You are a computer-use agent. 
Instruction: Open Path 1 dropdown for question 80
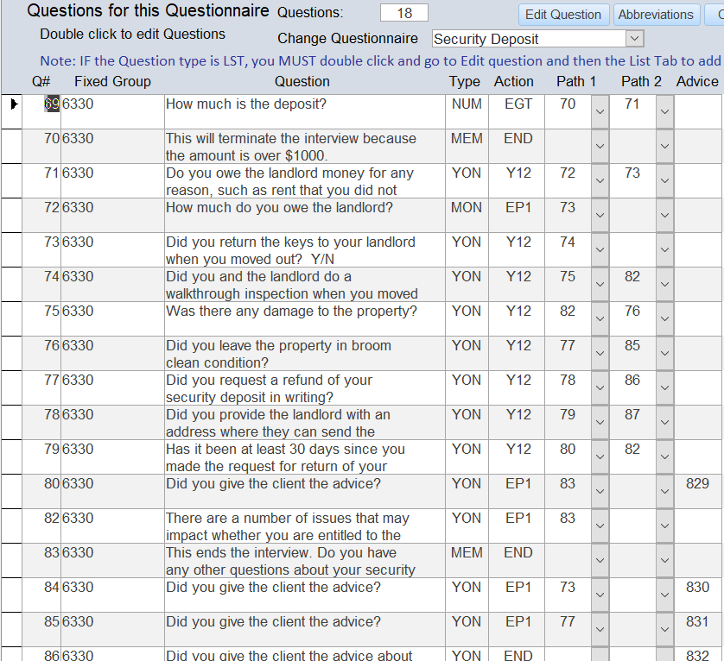tap(599, 492)
